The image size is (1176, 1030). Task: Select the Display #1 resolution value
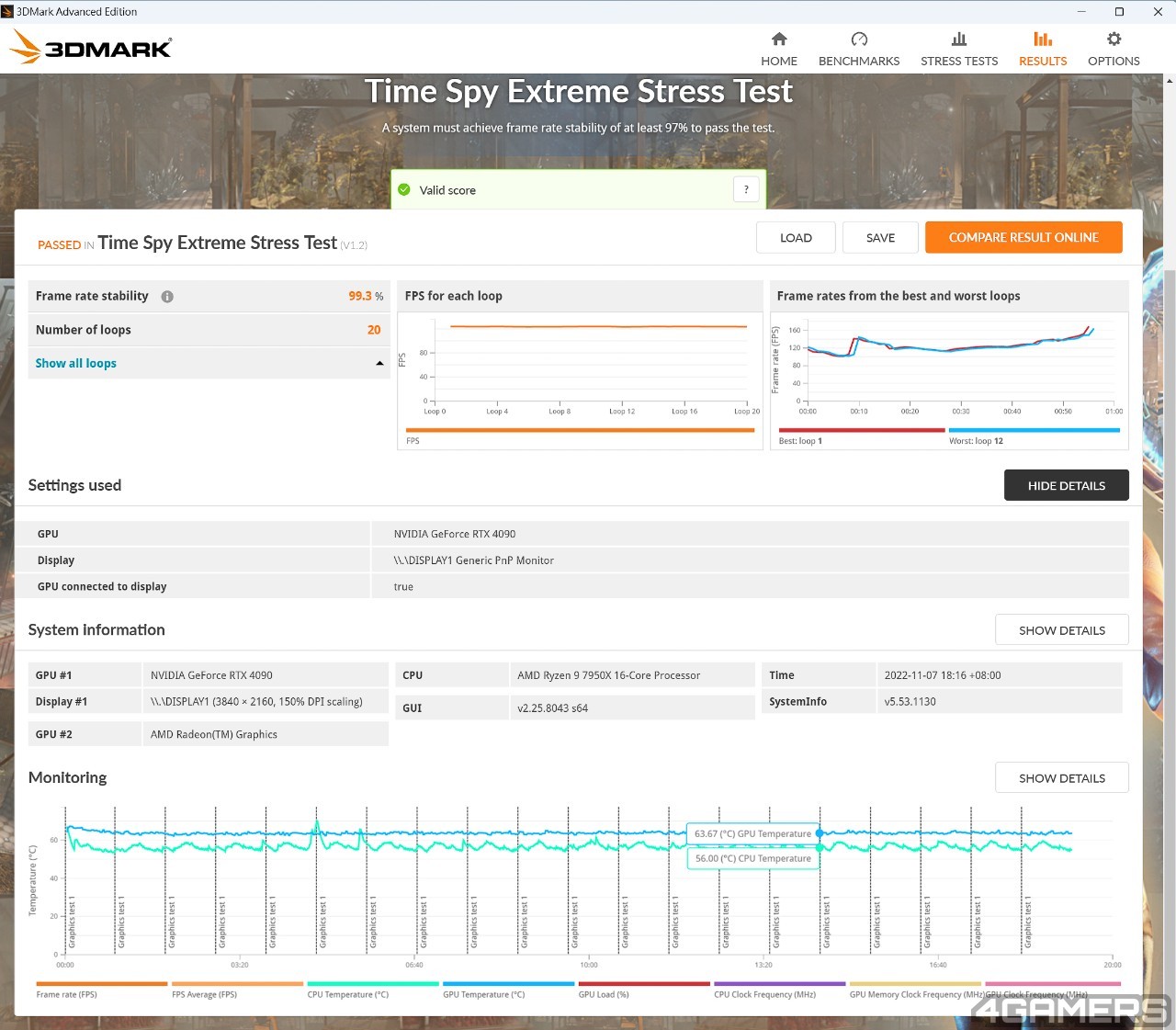[x=256, y=701]
